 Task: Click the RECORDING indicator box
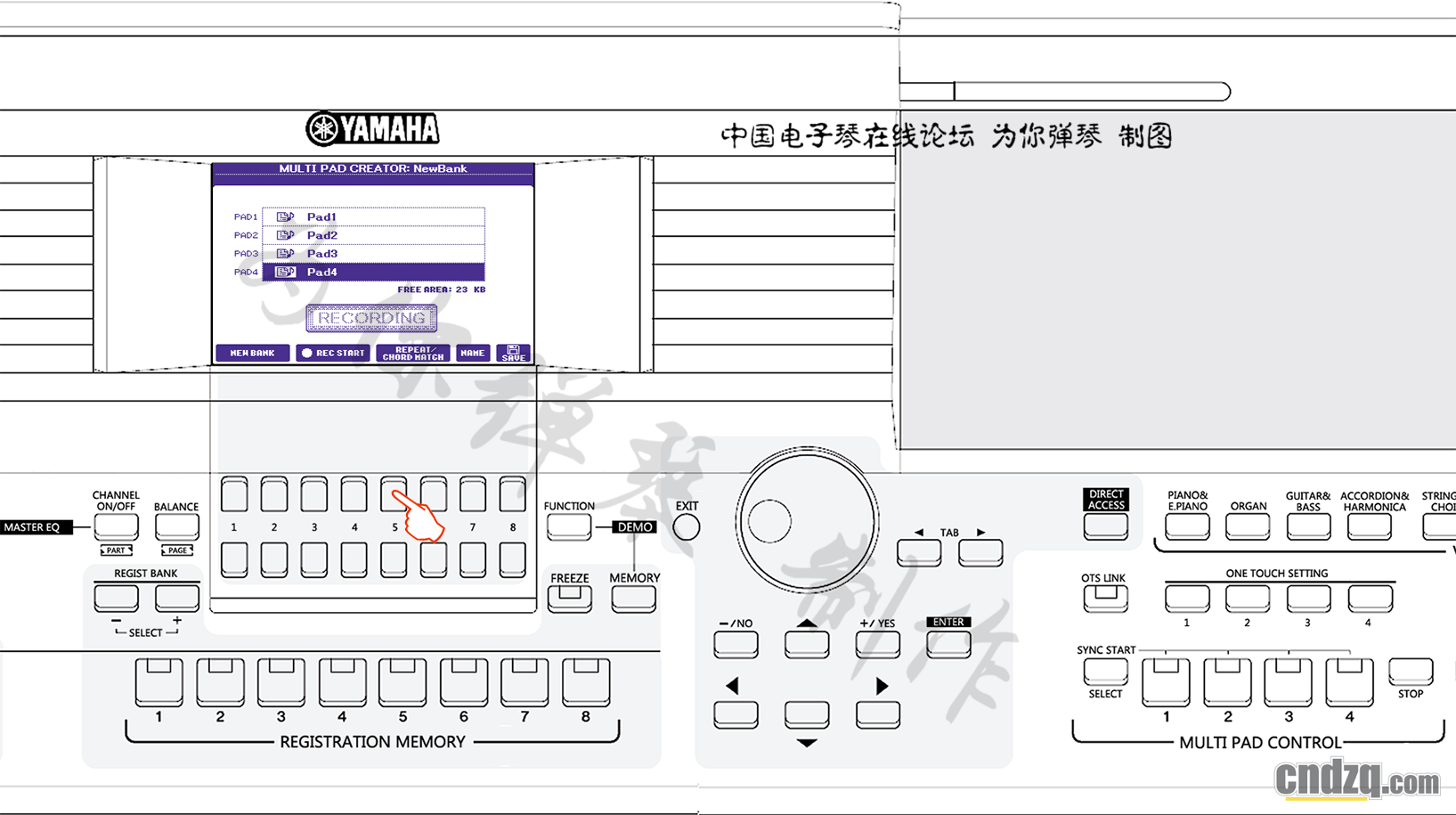pyautogui.click(x=371, y=318)
